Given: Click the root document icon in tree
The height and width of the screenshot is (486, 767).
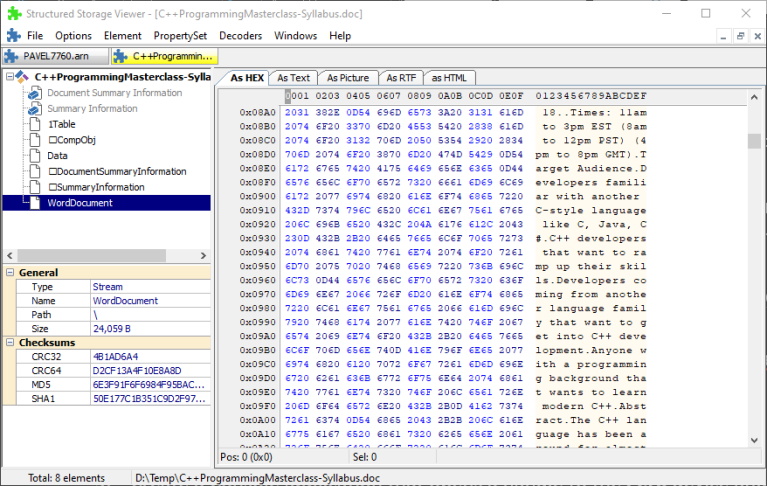Looking at the screenshot, I should click(22, 77).
